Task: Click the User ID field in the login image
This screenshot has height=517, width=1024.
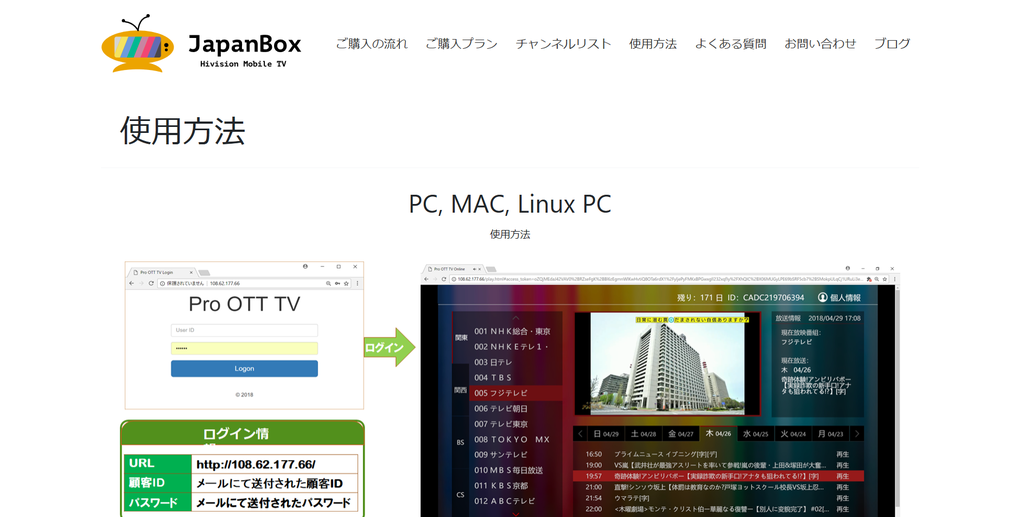Action: click(x=244, y=330)
